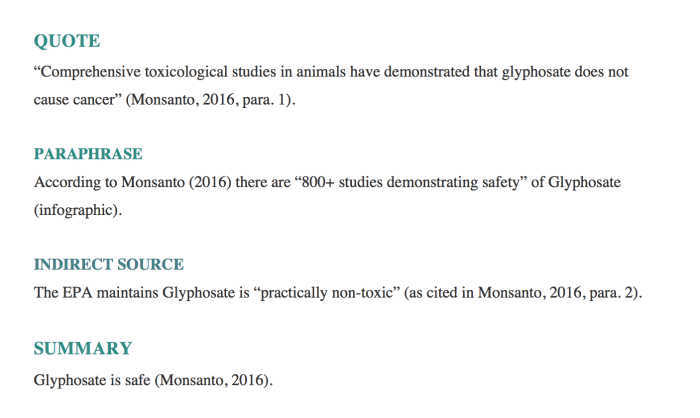Click the PARAPHRASE heading

click(88, 154)
